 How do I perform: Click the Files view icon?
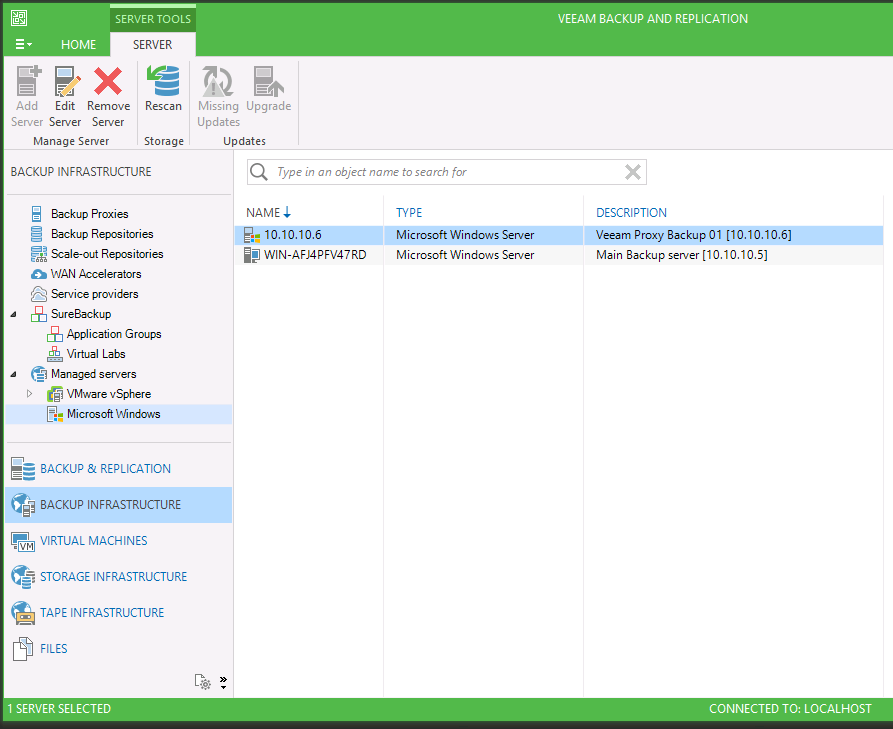pyautogui.click(x=23, y=649)
